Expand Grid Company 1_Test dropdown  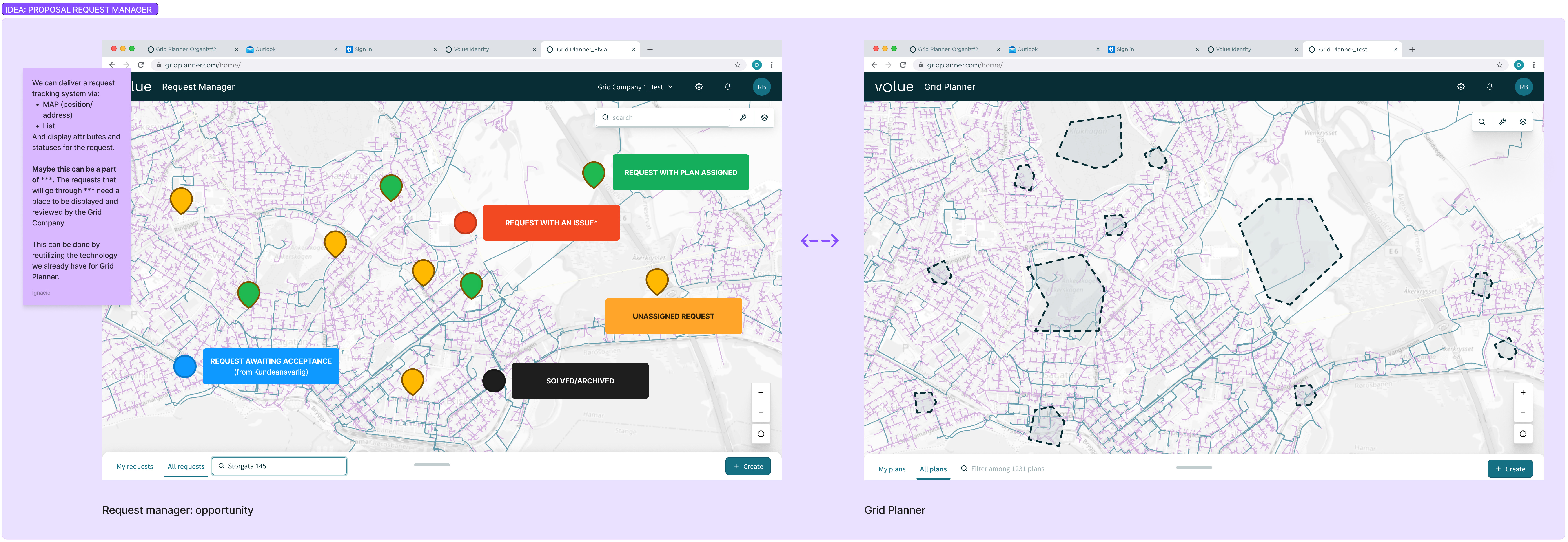(635, 87)
